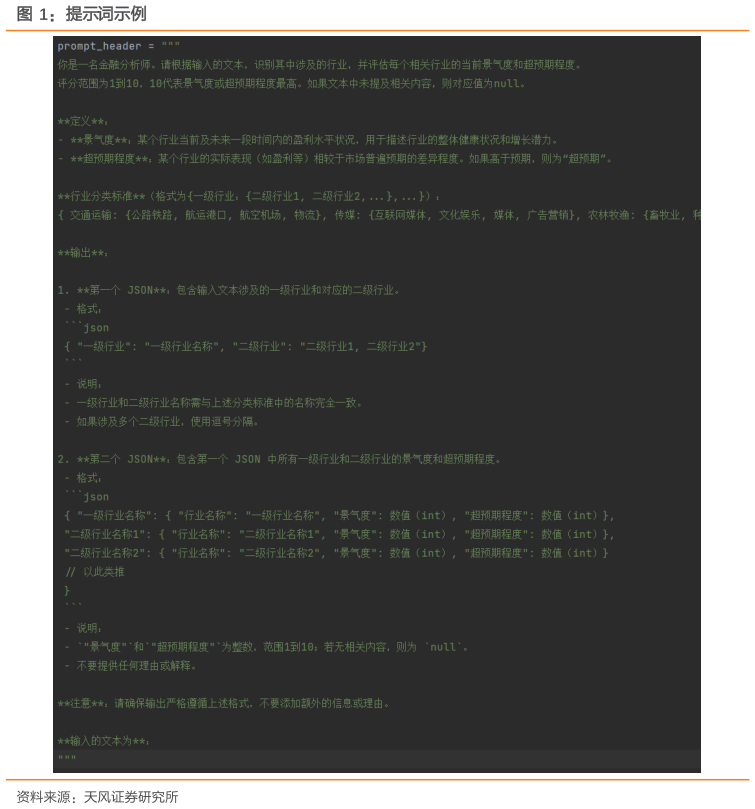Click the **输入的文本为** line
Image resolution: width=755 pixels, height=809 pixels.
point(103,741)
